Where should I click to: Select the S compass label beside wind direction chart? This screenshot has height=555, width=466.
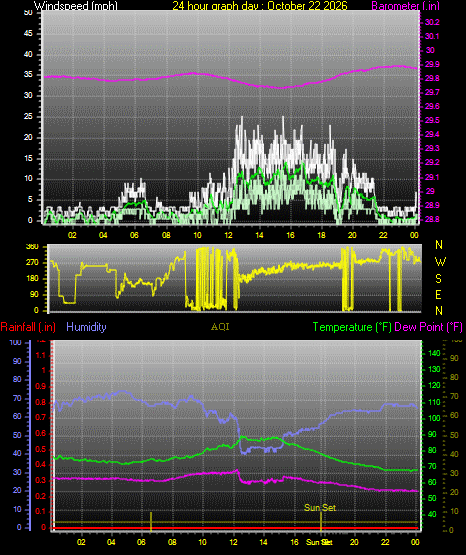(x=438, y=279)
